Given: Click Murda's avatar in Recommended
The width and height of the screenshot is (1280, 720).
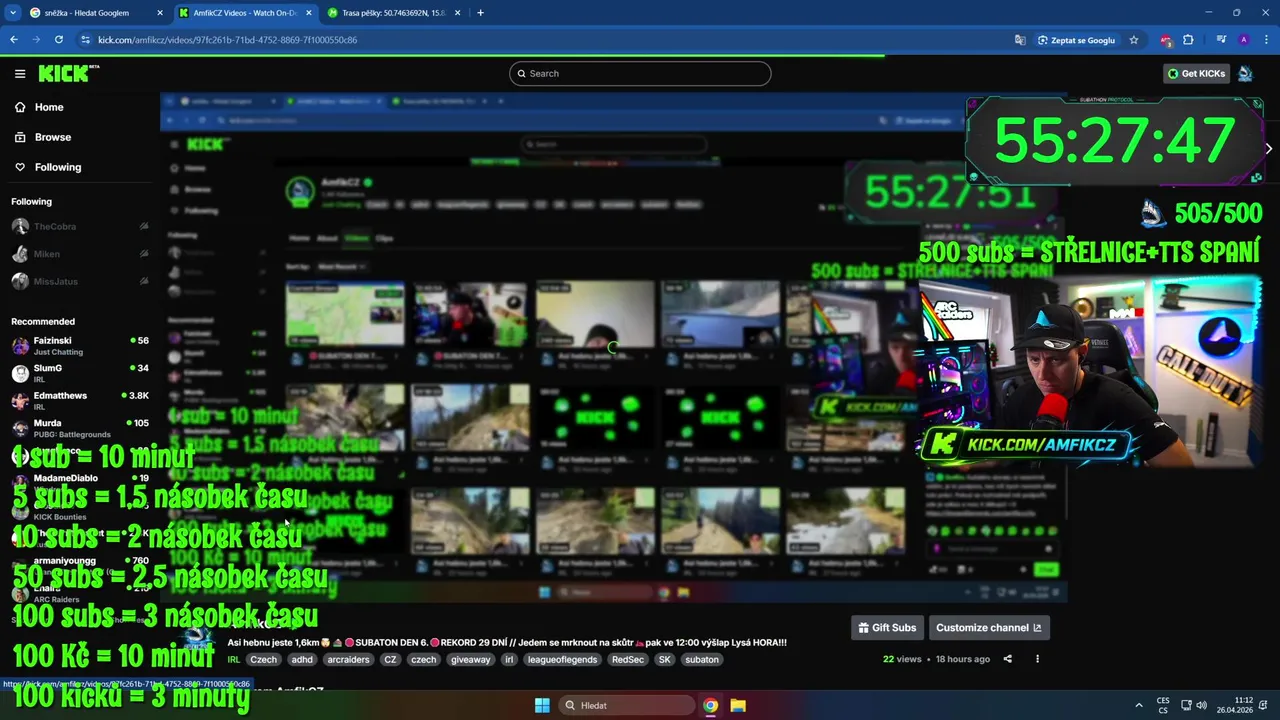Looking at the screenshot, I should pyautogui.click(x=20, y=428).
